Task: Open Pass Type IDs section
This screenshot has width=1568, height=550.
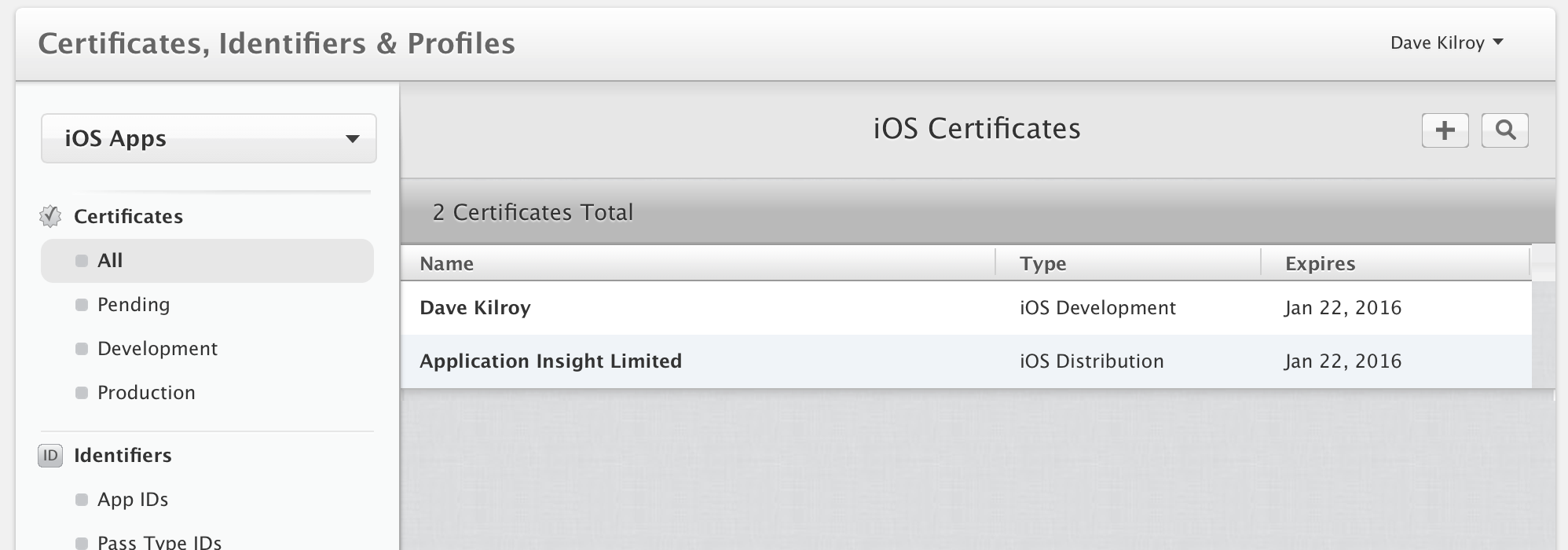Action: point(159,541)
